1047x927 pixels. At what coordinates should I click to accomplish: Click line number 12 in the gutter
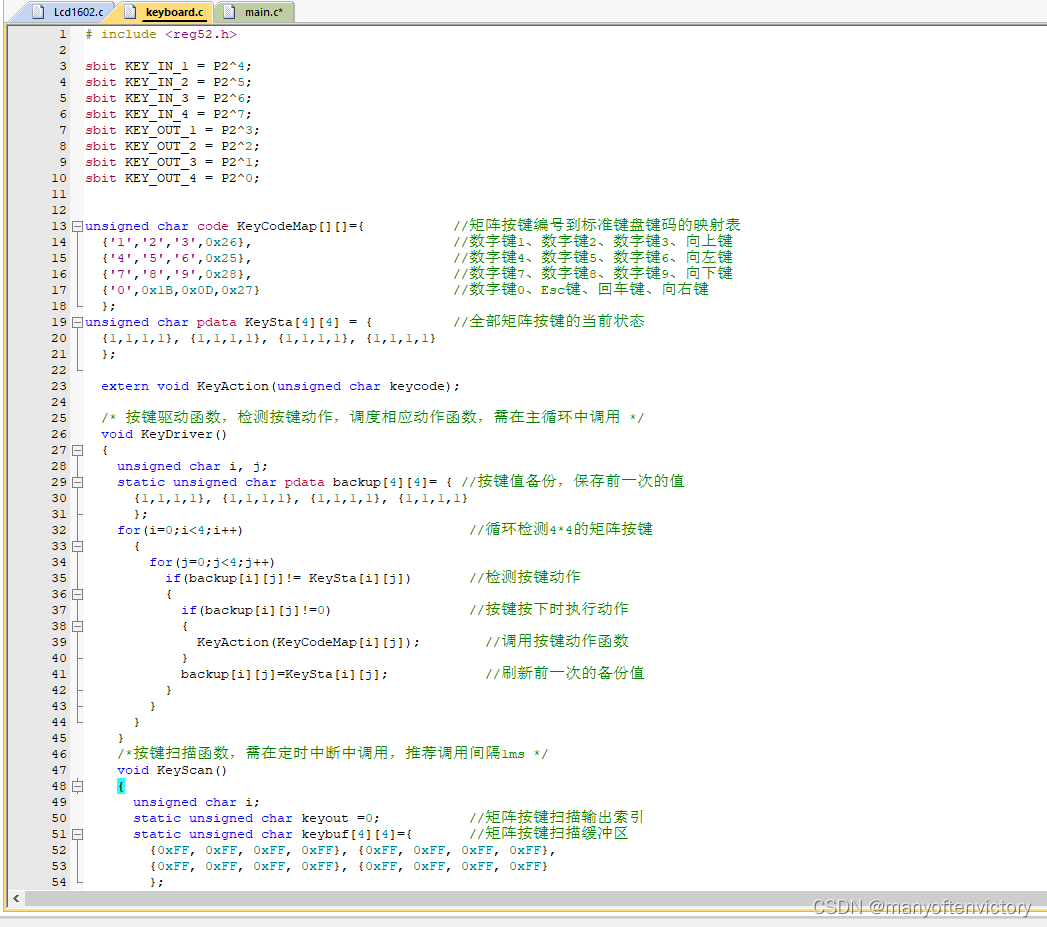tap(59, 210)
